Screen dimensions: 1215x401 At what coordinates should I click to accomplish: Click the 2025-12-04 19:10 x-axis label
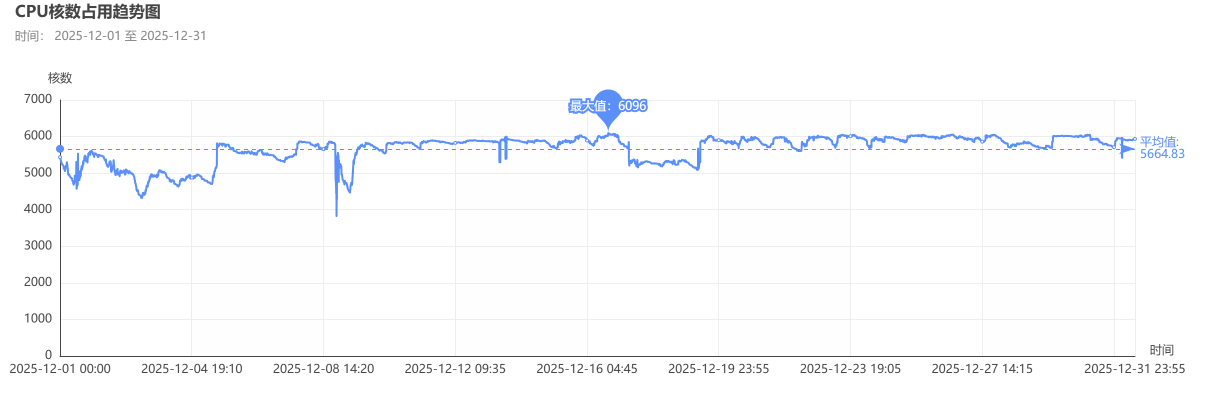191,369
